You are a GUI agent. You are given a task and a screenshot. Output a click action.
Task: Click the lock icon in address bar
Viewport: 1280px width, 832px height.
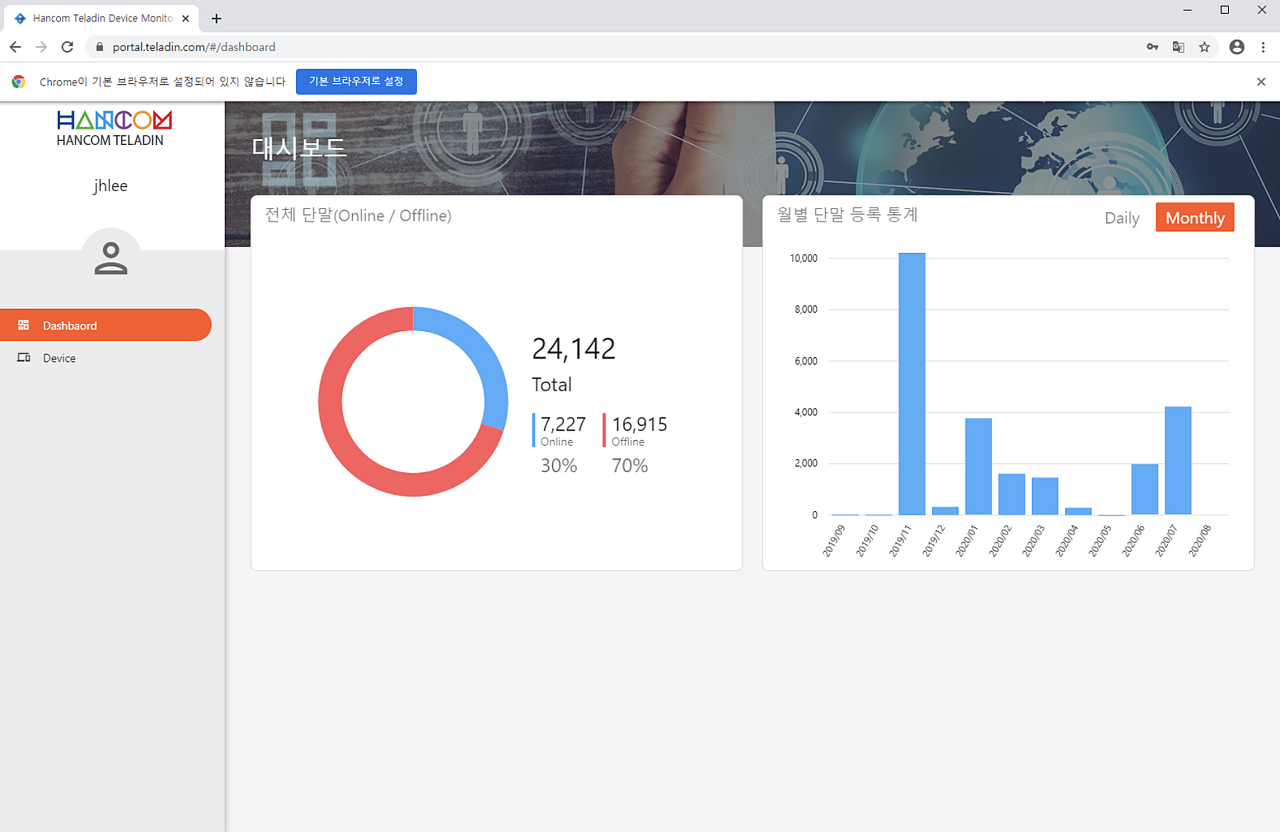[99, 47]
